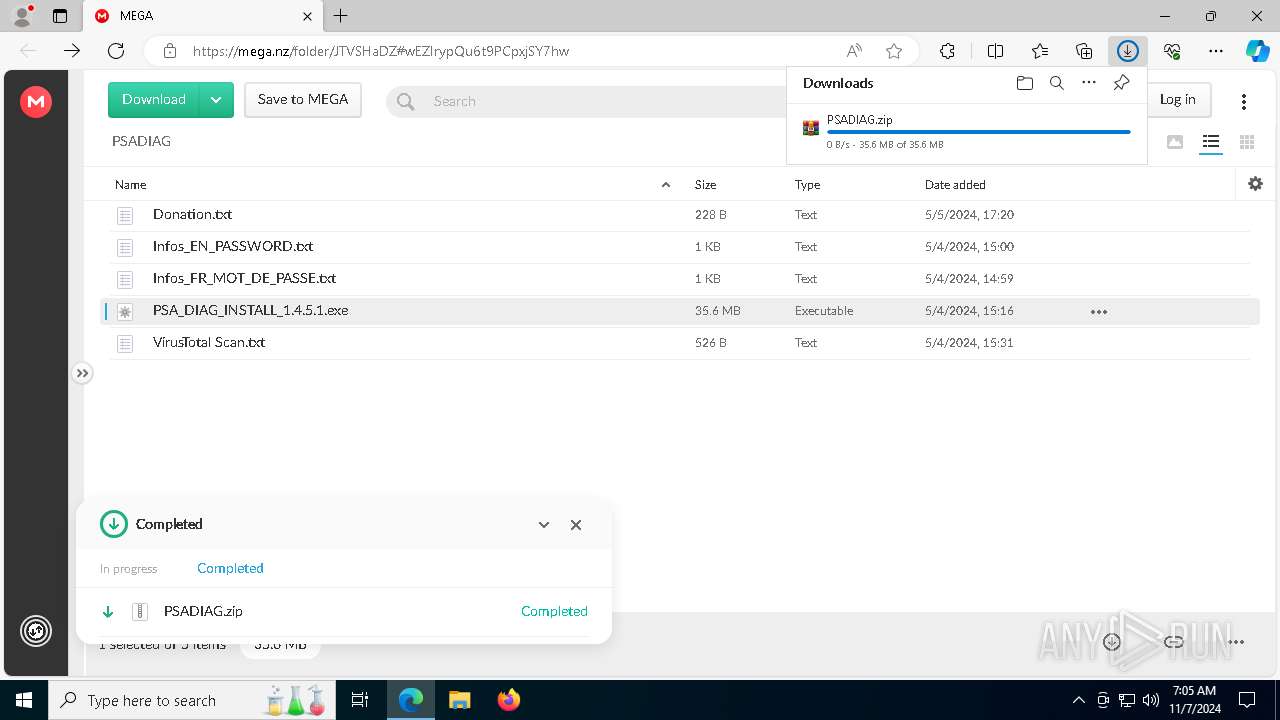Pin the Downloads popup
This screenshot has width=1280, height=720.
[1121, 83]
